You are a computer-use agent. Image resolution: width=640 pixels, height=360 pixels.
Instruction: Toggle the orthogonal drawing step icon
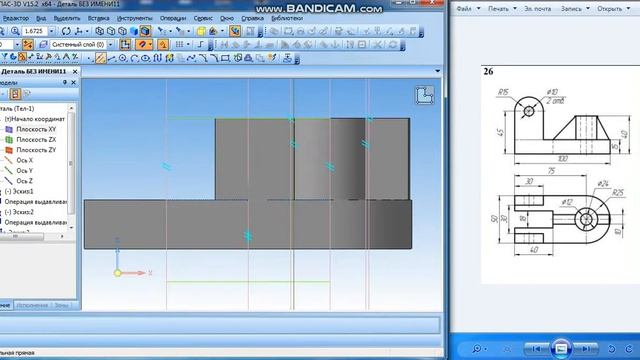(x=200, y=44)
